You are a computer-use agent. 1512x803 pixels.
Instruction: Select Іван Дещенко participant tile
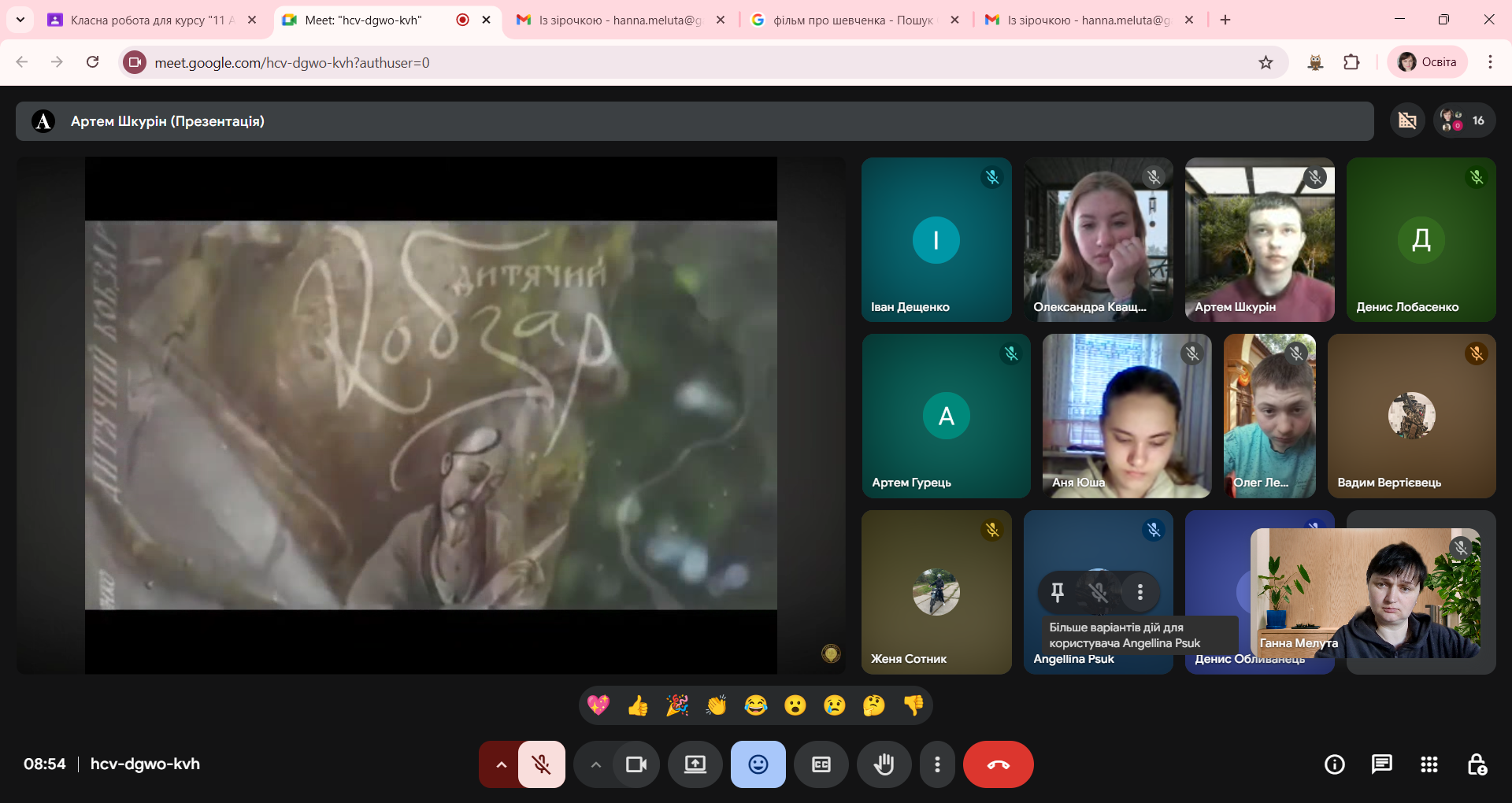[x=936, y=239]
